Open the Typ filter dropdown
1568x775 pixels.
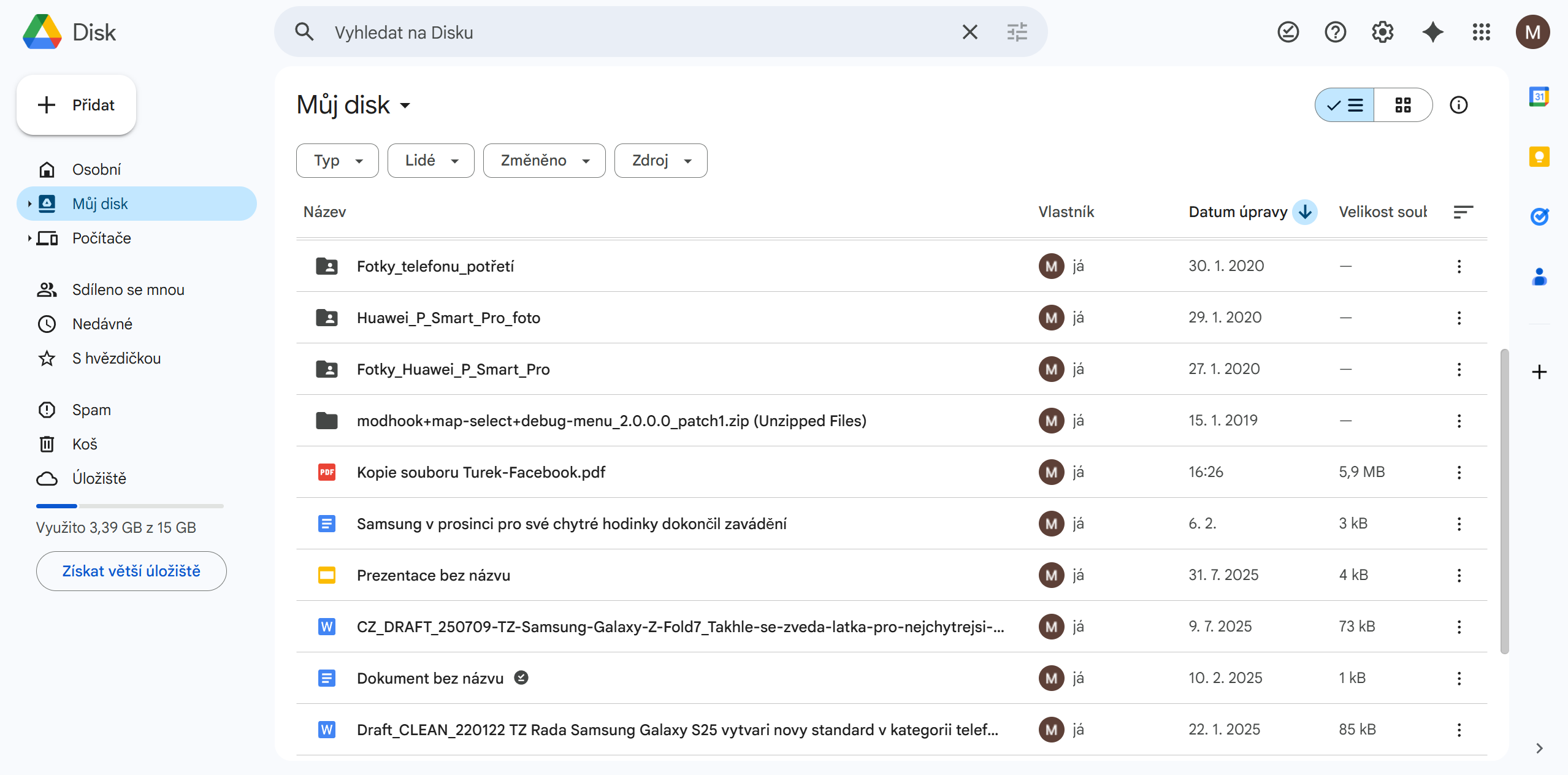(337, 161)
